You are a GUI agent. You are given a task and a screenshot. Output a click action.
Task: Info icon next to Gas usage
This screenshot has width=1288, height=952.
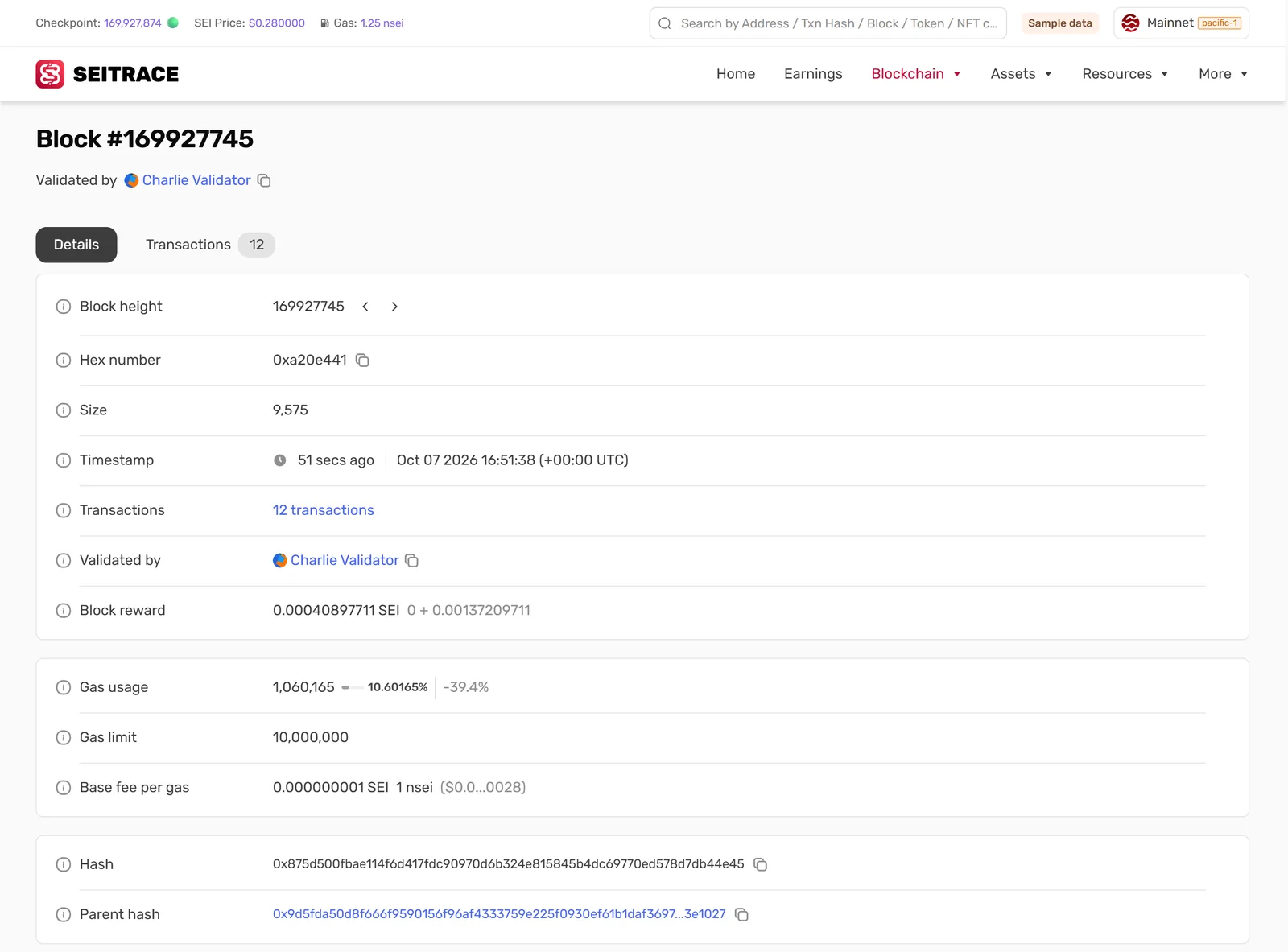point(63,687)
